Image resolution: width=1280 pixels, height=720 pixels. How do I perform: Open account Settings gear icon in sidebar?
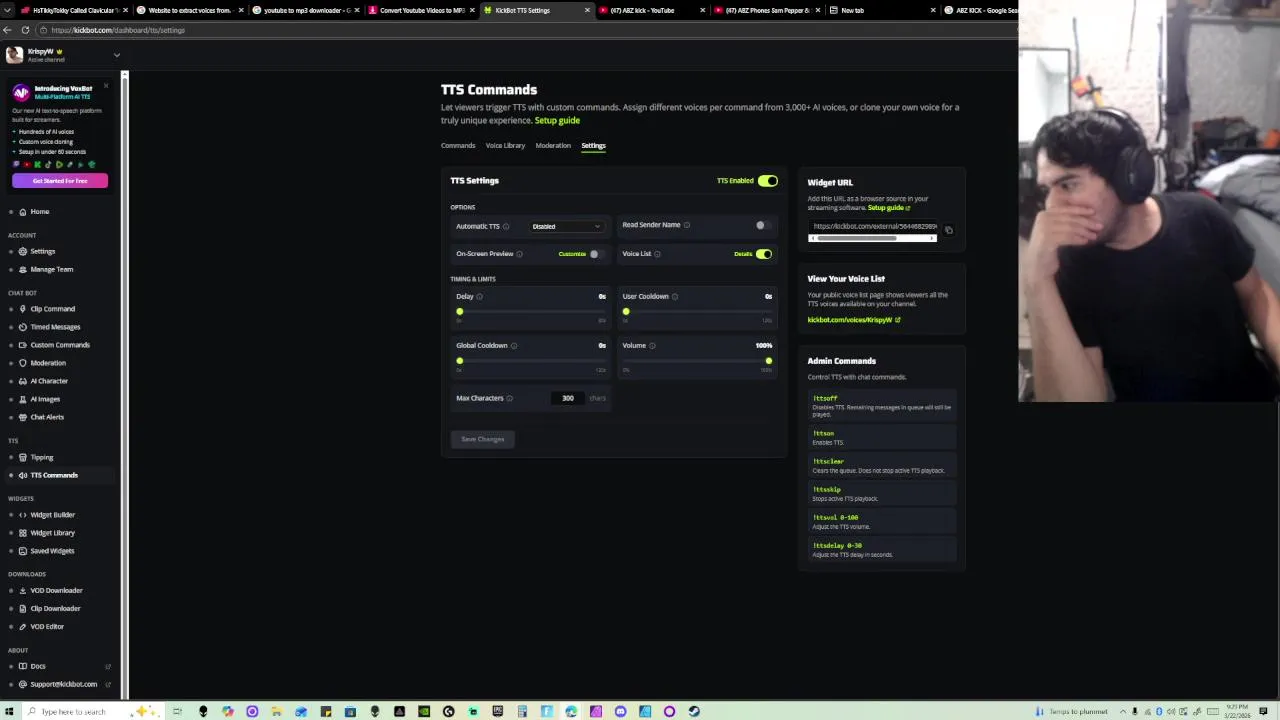click(23, 252)
